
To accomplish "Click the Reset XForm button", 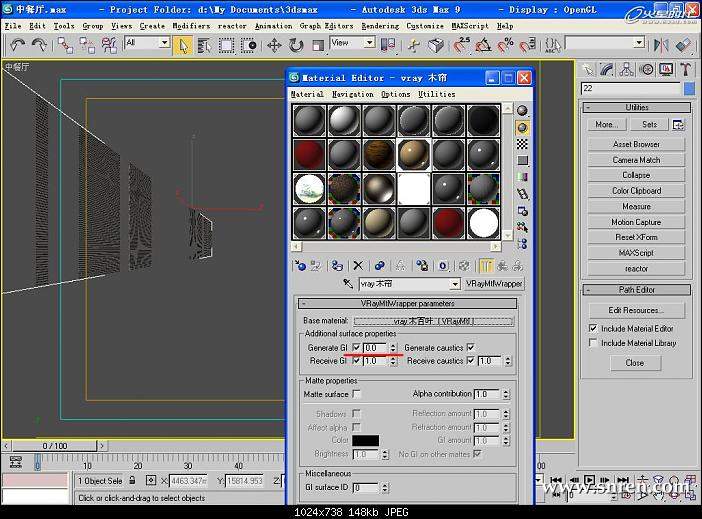I will click(x=636, y=237).
